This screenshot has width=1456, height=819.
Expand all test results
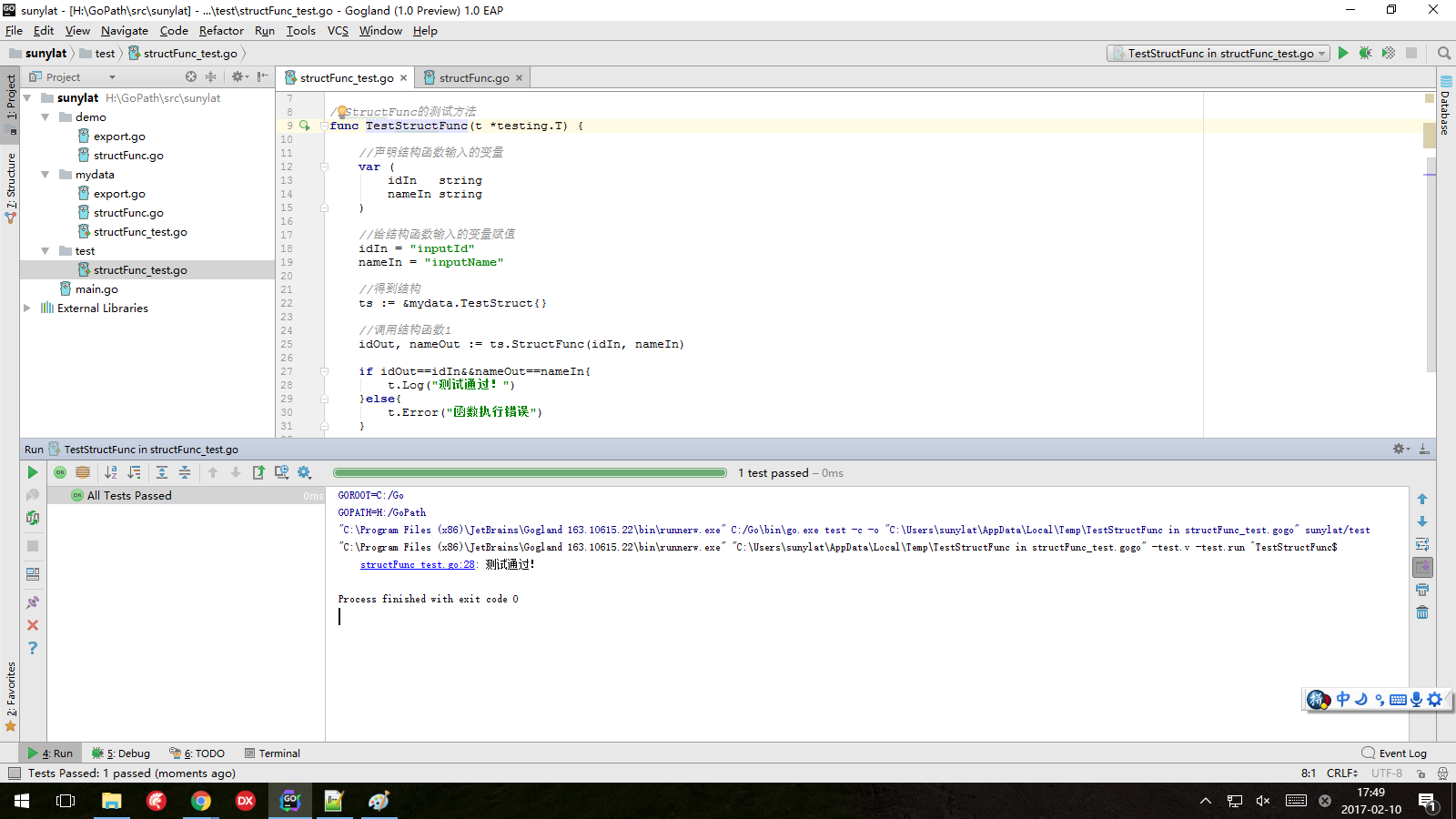(162, 472)
